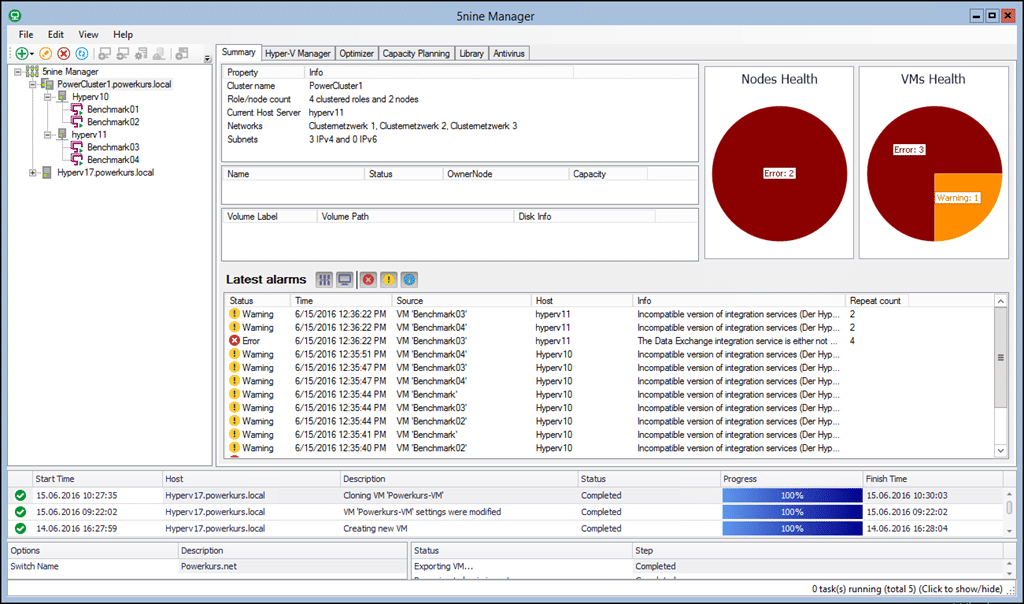Image resolution: width=1024 pixels, height=604 pixels.
Task: Select the Summary tab
Action: [x=238, y=52]
